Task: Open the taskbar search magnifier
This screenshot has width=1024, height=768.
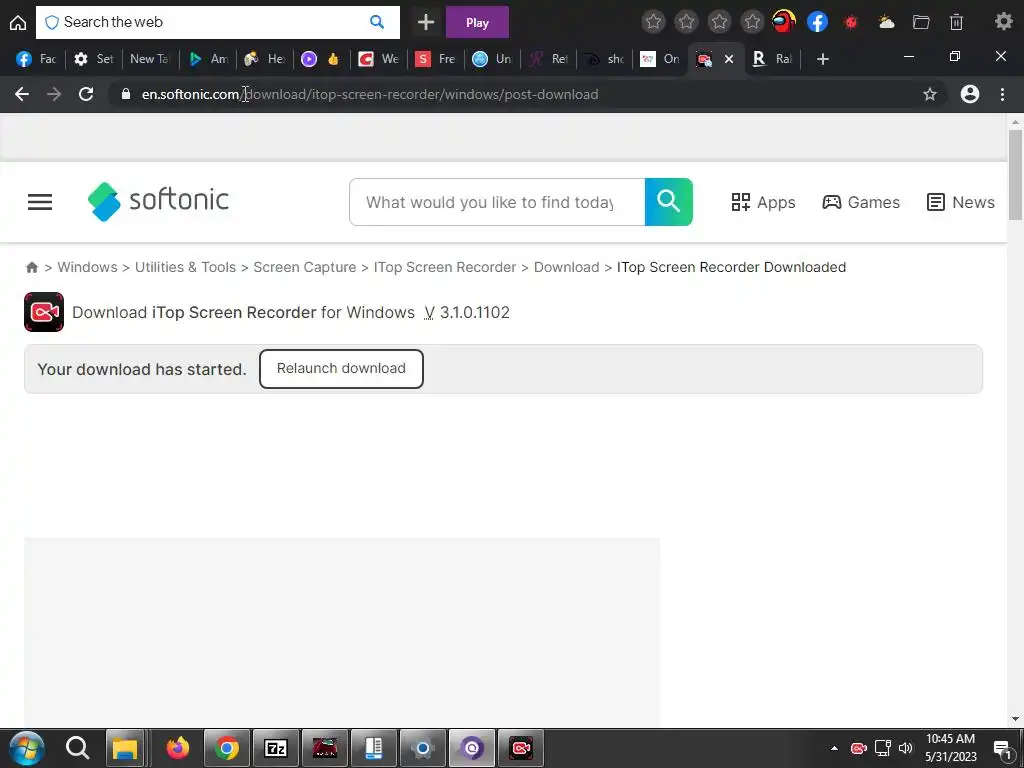Action: tap(77, 748)
